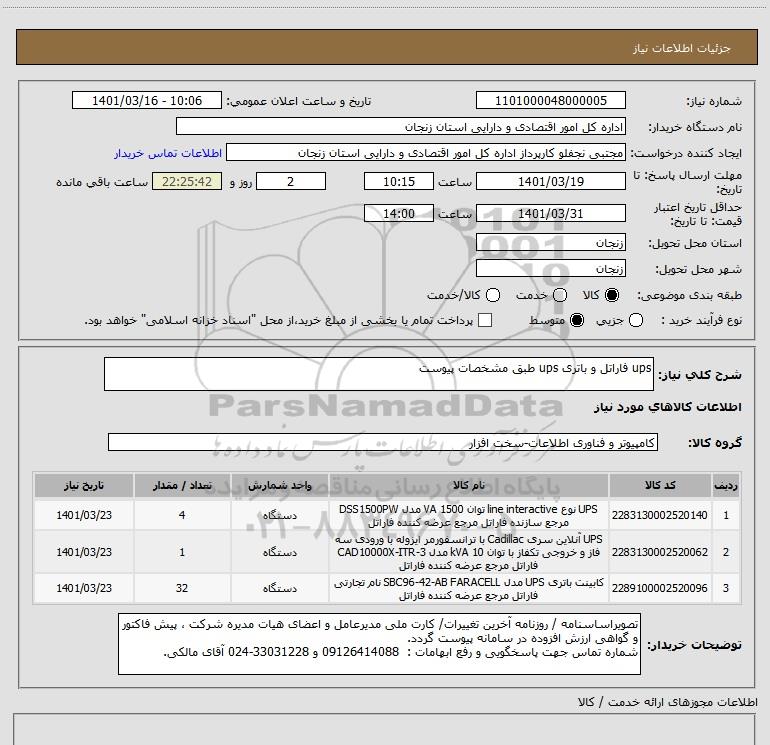Screen dimensions: 770x745
Task: Tick the Islamic treasury bonds payment checkbox
Action: pos(485,320)
